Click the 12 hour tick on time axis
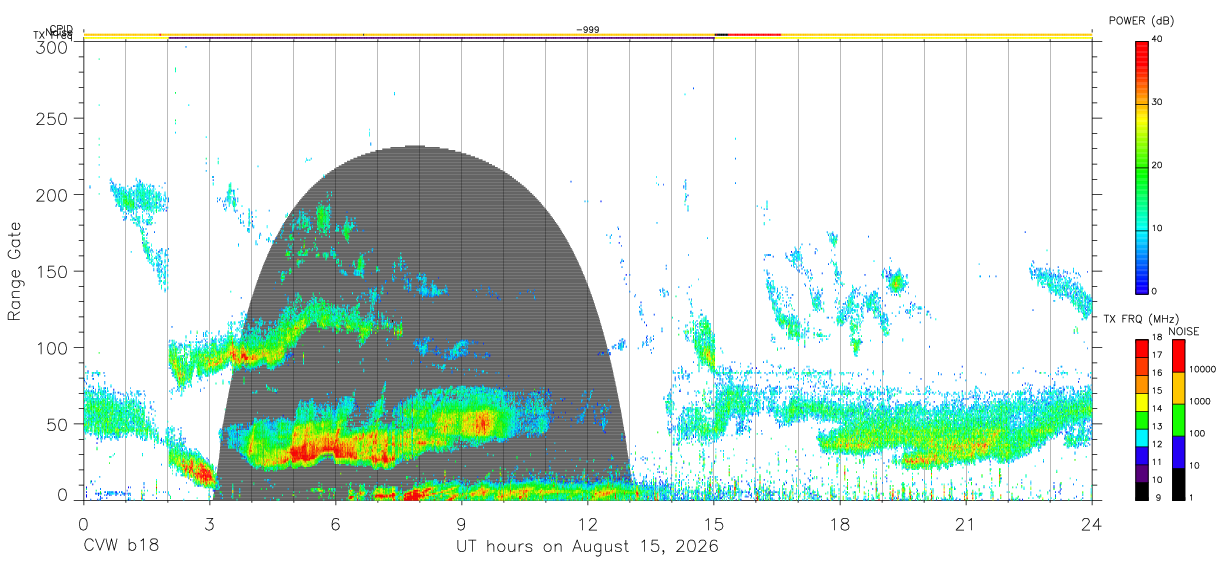Viewport: 1228px width, 567px height. point(588,524)
